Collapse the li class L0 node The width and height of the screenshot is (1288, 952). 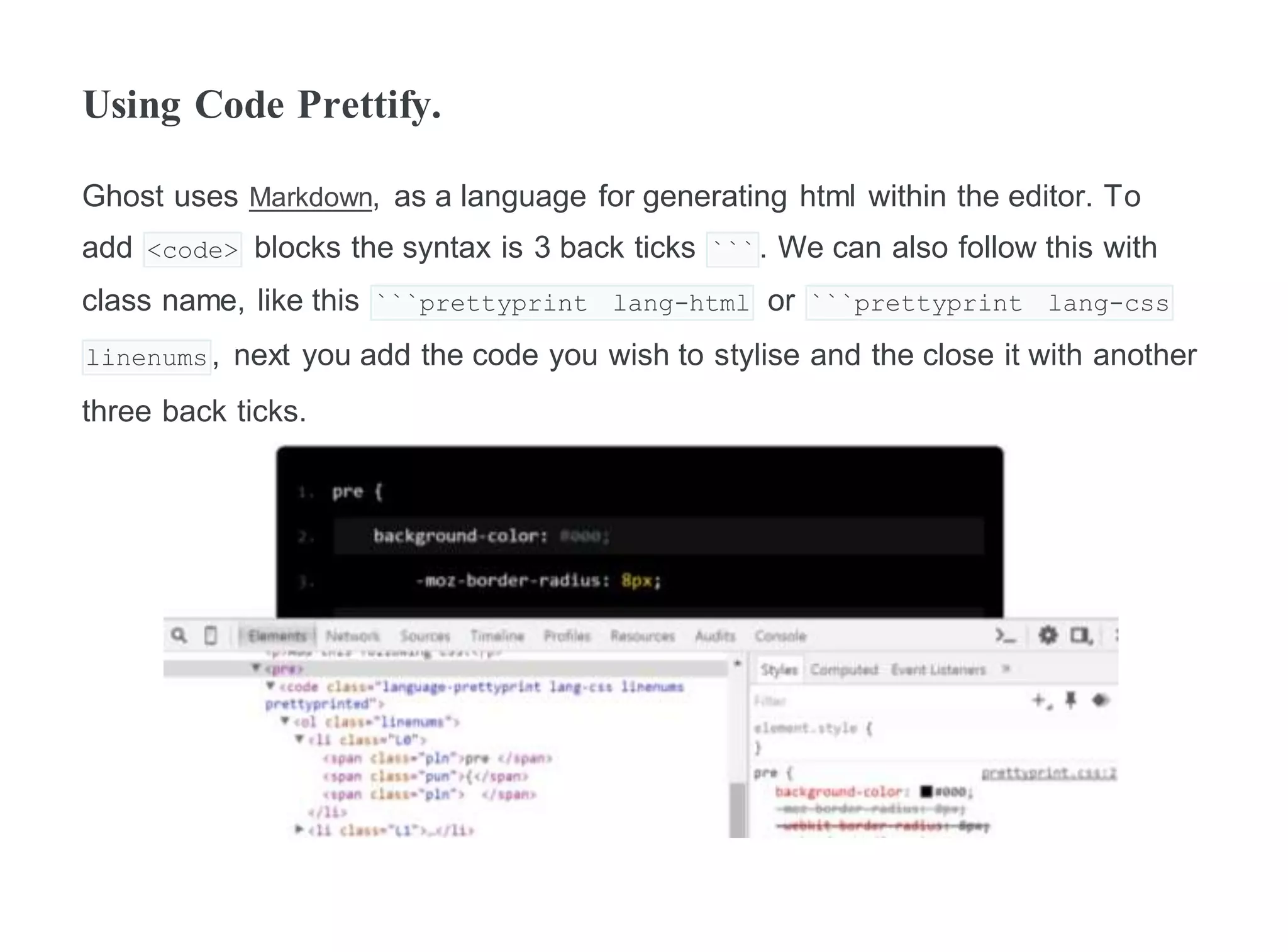(300, 739)
